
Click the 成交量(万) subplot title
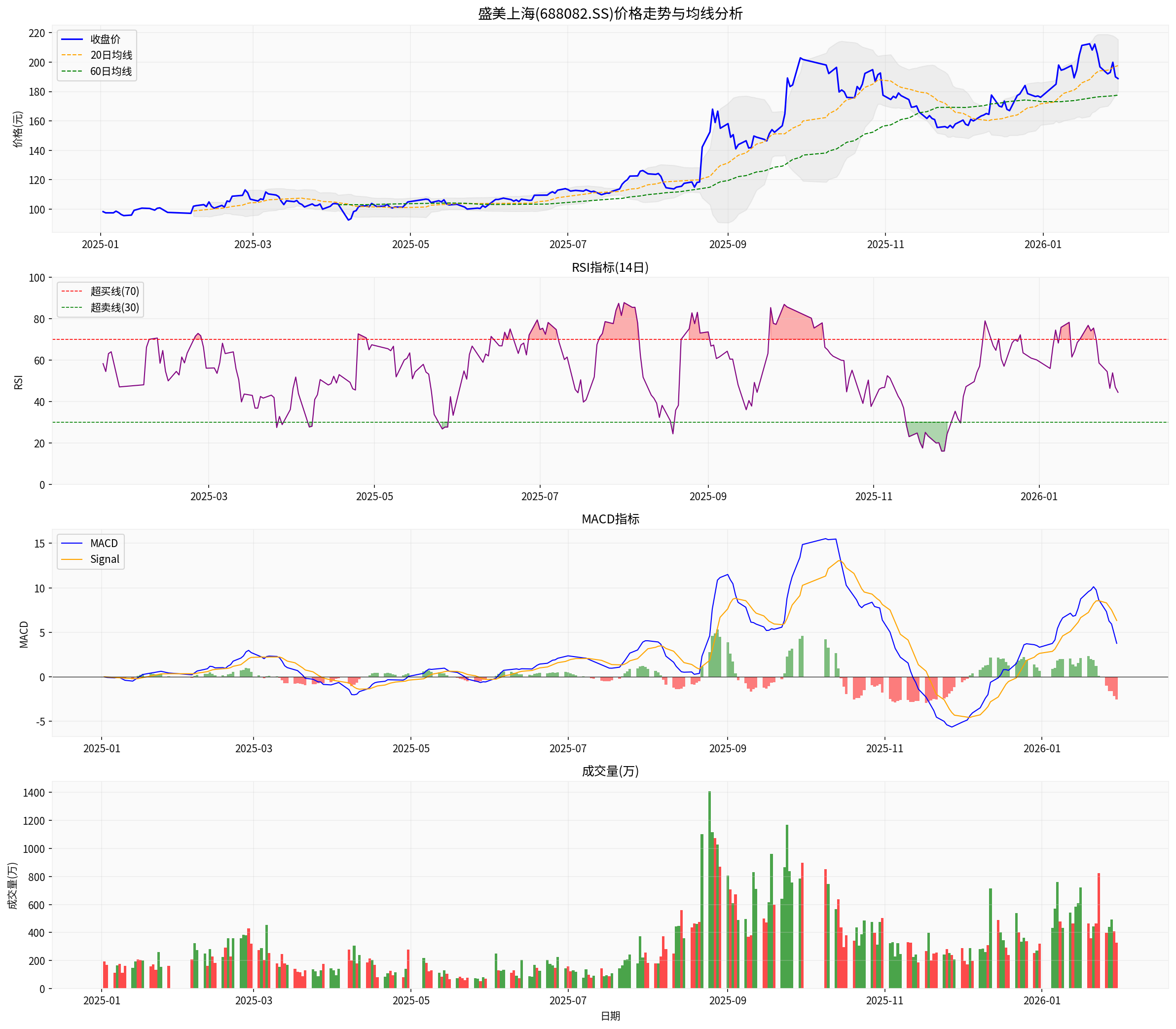[x=610, y=771]
